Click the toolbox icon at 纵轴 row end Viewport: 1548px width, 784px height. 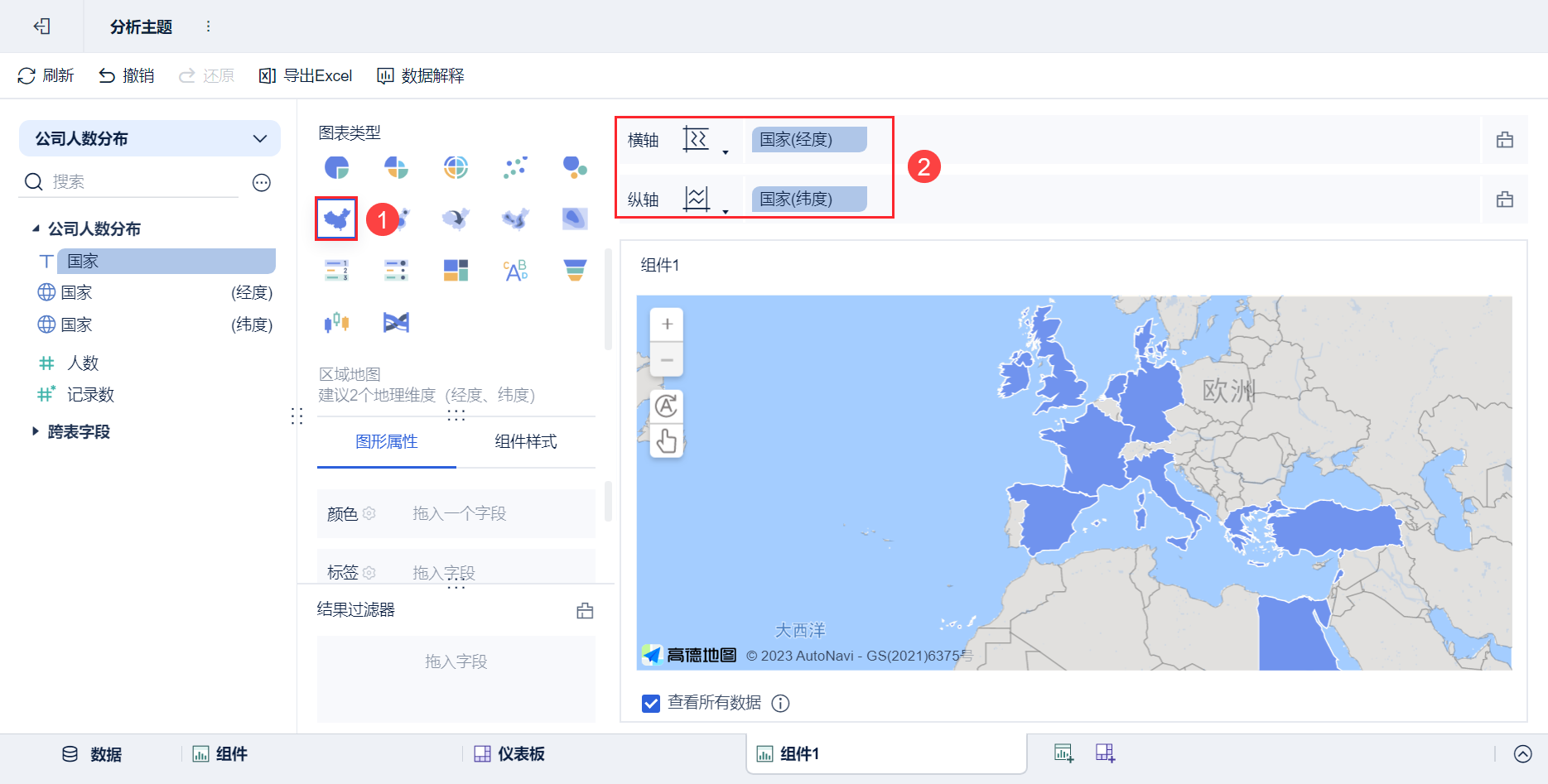coord(1505,200)
